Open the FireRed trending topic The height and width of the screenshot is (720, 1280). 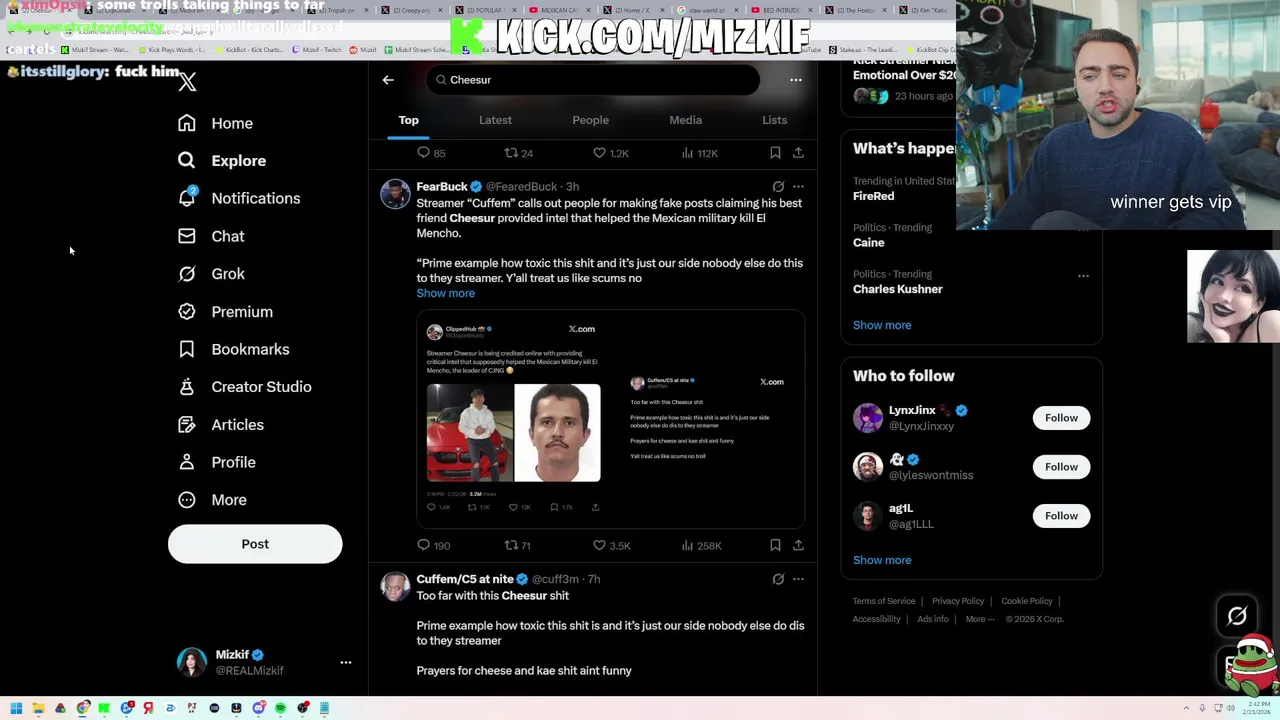pos(874,196)
